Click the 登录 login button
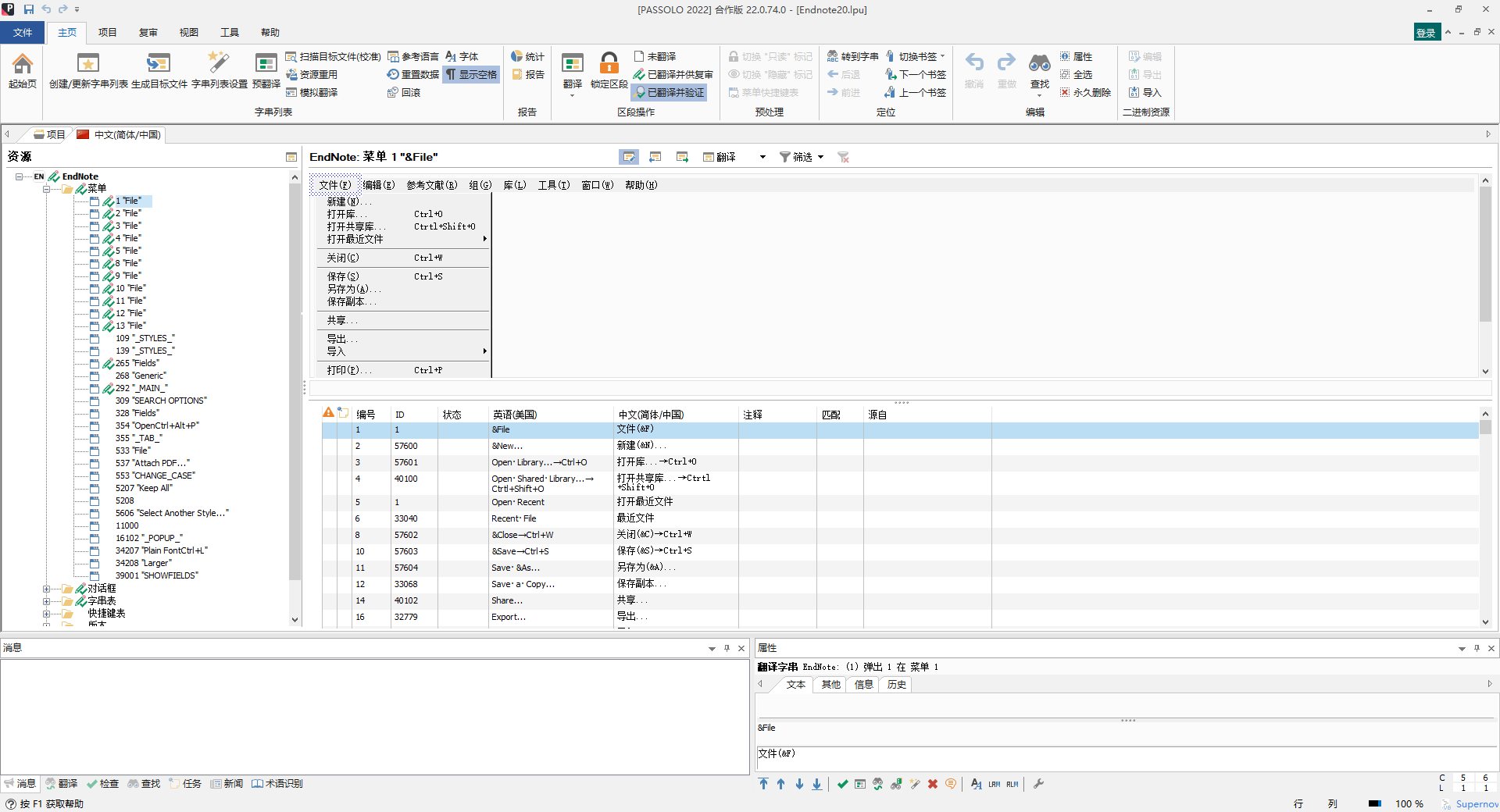This screenshot has height=812, width=1500. tap(1426, 32)
